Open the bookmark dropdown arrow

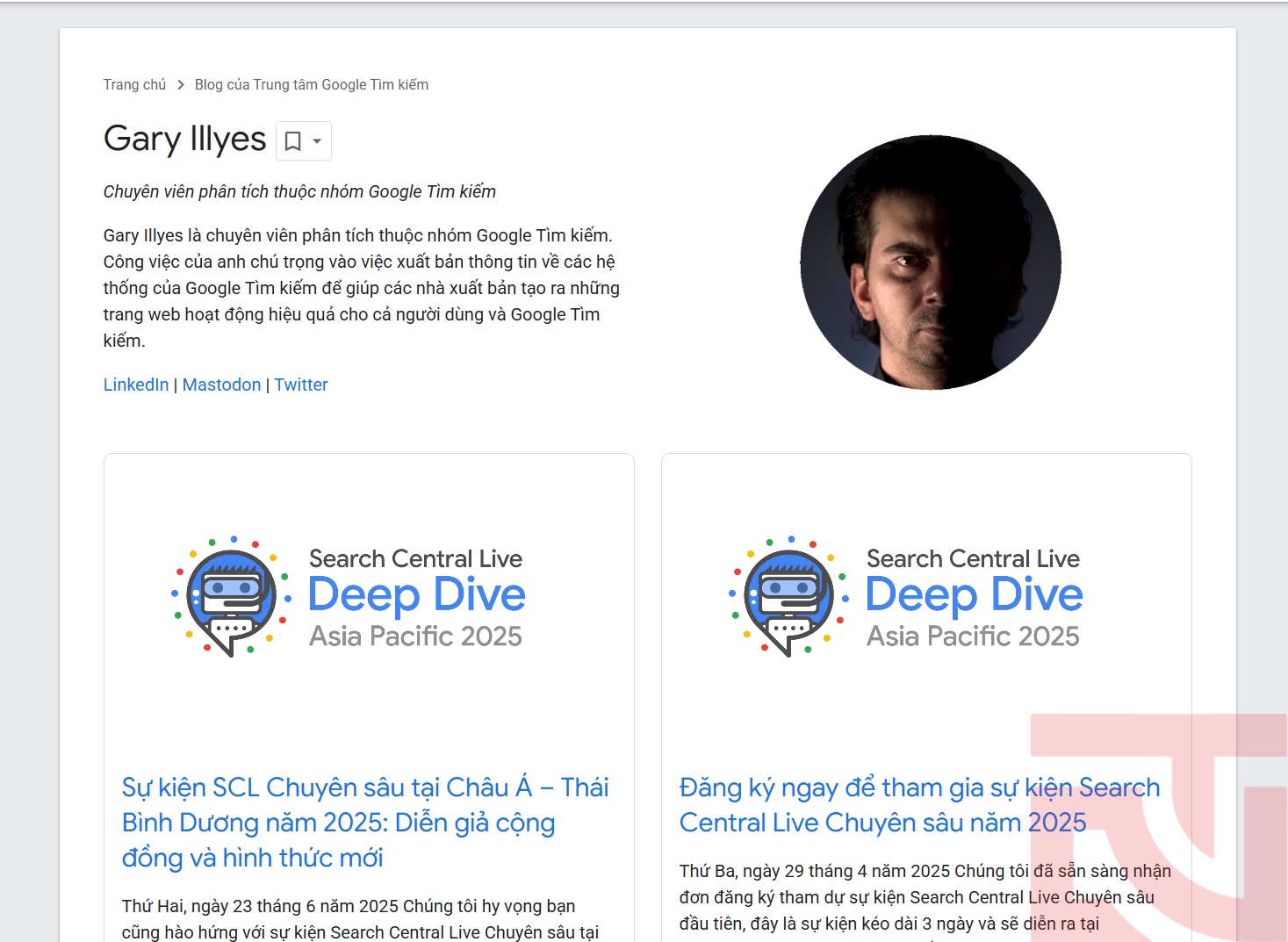317,141
